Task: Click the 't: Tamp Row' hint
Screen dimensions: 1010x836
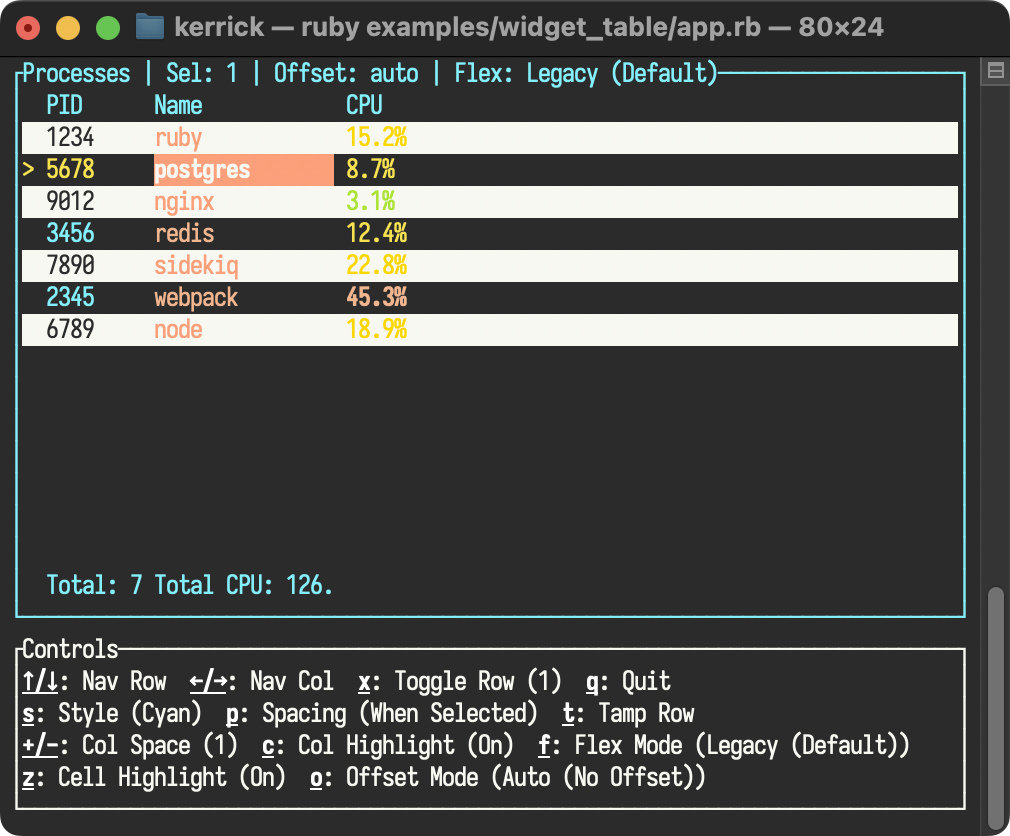Action: [x=629, y=714]
